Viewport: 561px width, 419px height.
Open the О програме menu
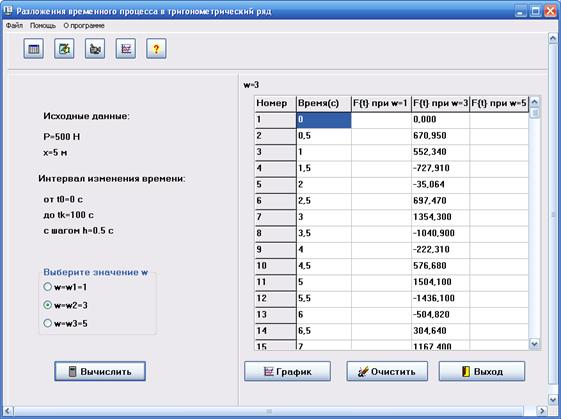[x=84, y=26]
